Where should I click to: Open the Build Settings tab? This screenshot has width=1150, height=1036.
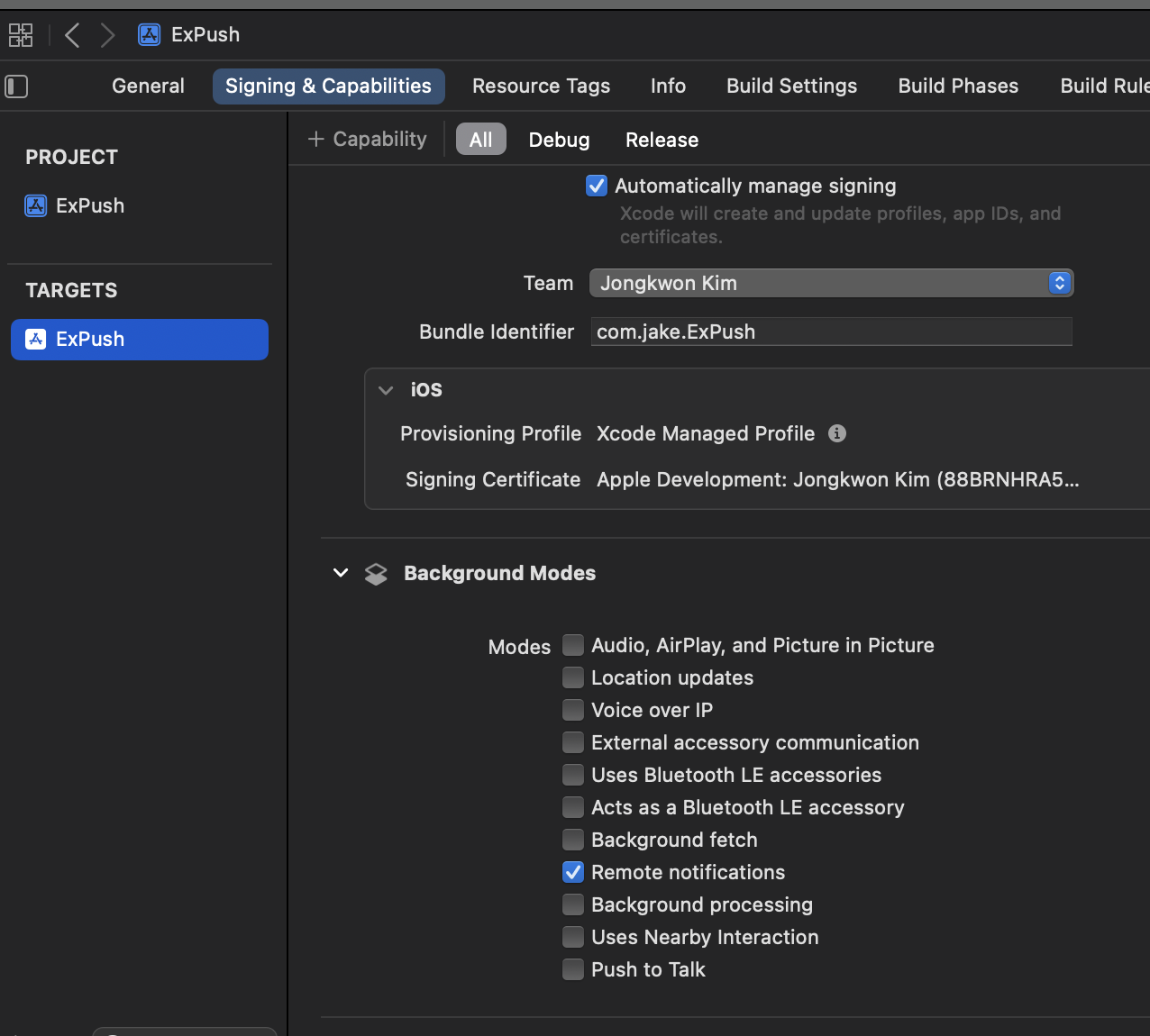click(x=791, y=86)
